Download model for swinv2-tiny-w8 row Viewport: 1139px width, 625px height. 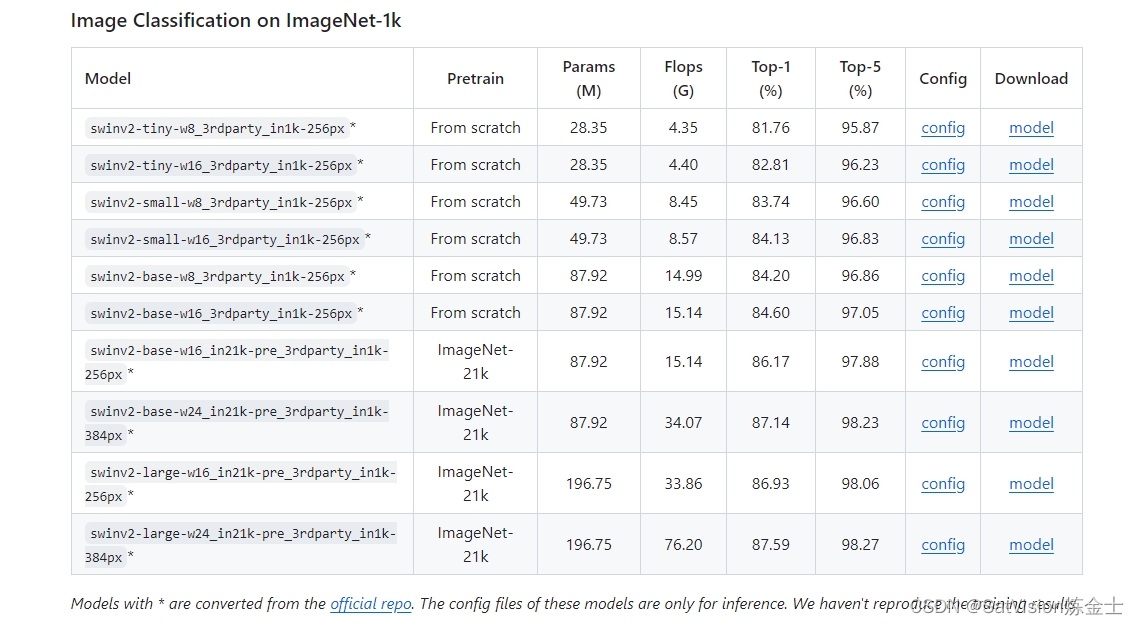(x=1031, y=128)
